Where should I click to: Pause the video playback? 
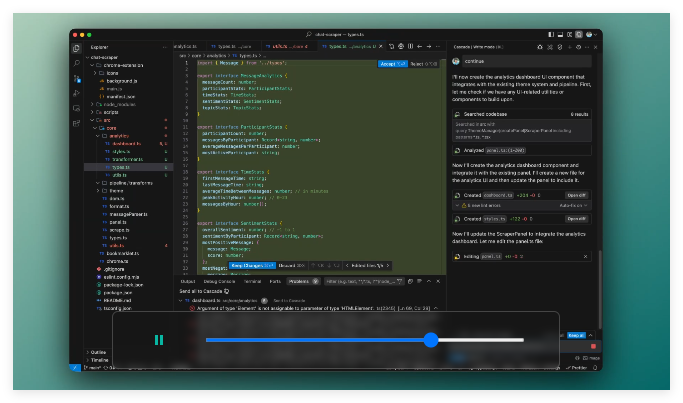[x=159, y=340]
